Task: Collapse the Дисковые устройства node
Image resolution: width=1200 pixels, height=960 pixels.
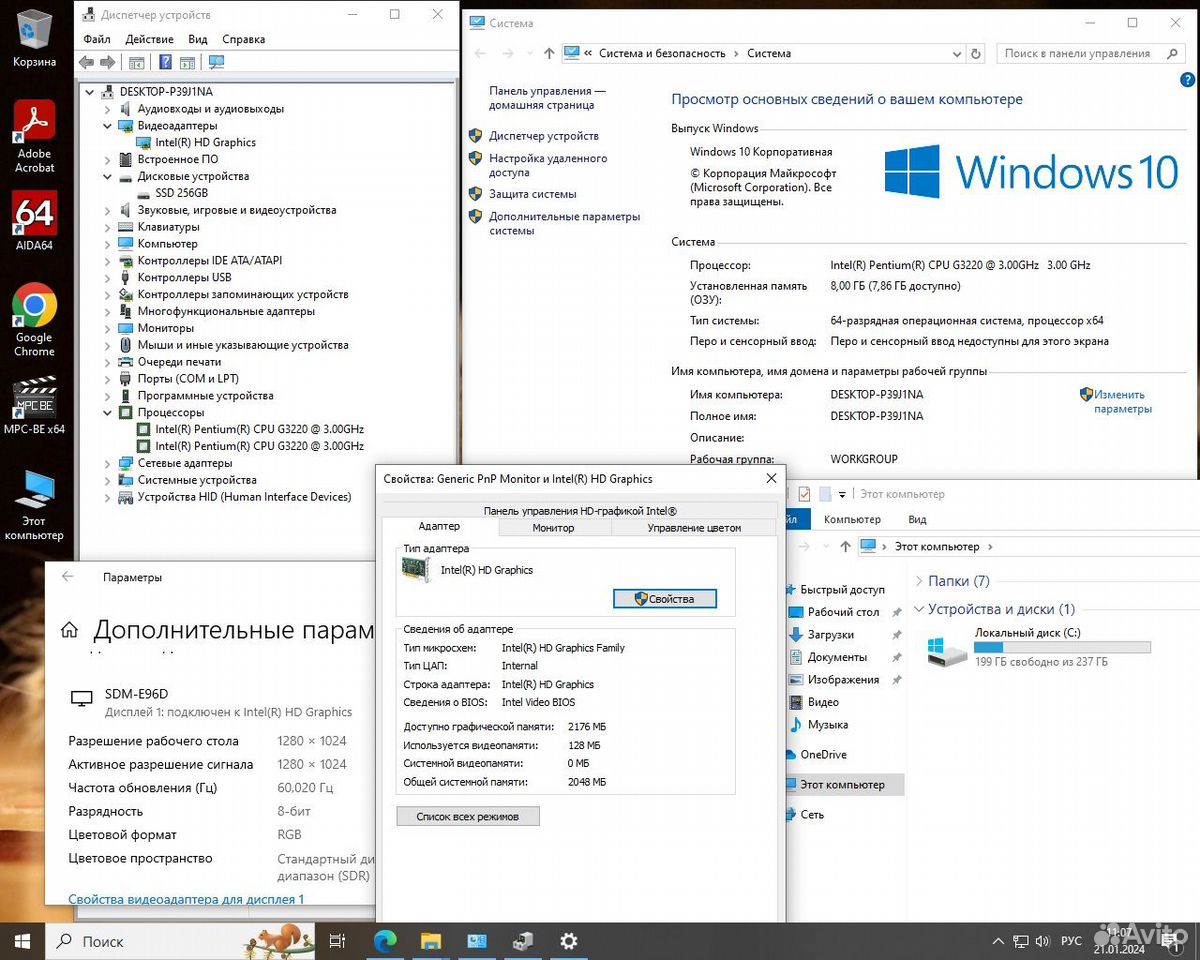Action: [108, 176]
